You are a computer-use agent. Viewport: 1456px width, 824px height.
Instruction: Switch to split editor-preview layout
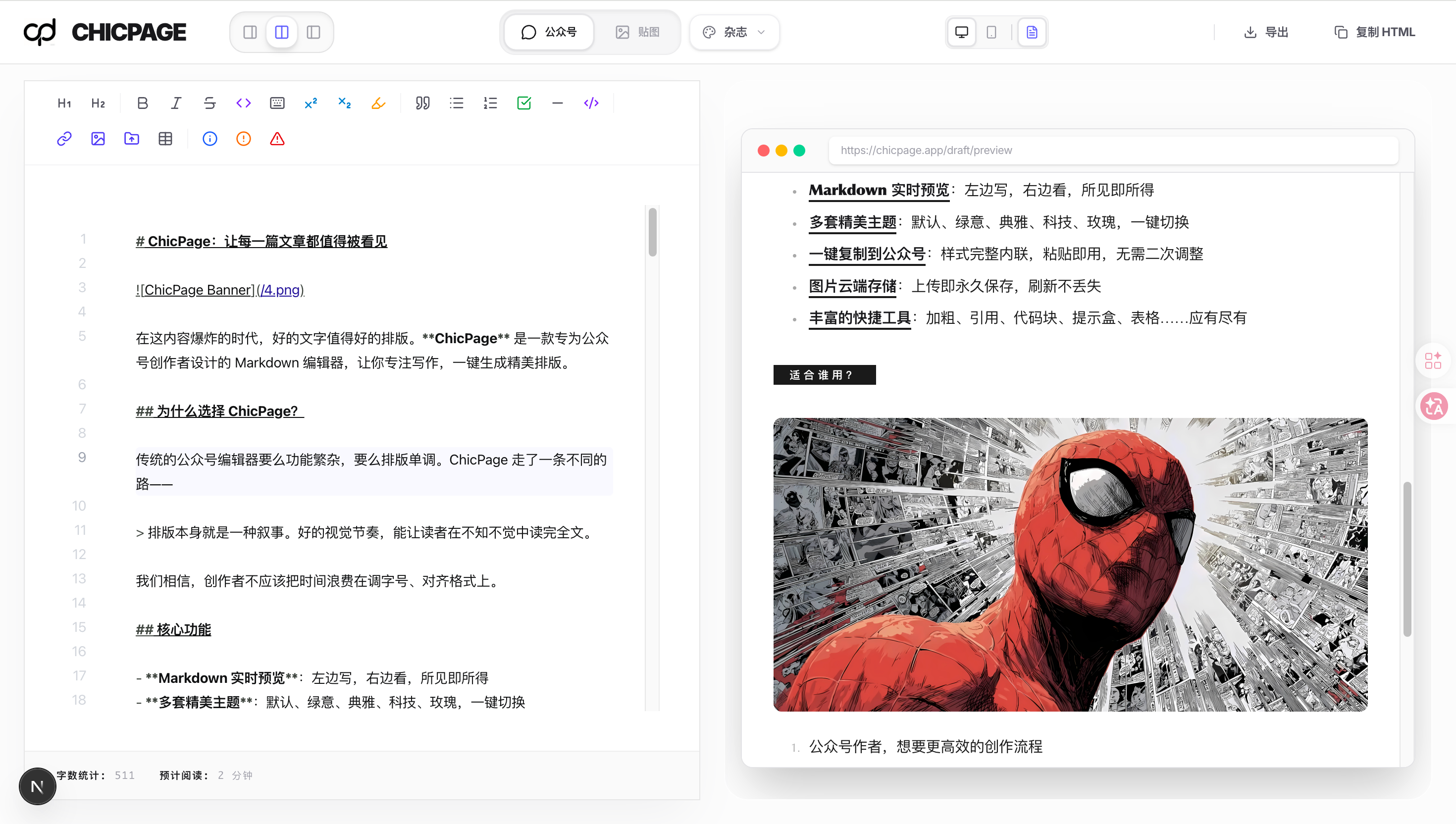[281, 32]
